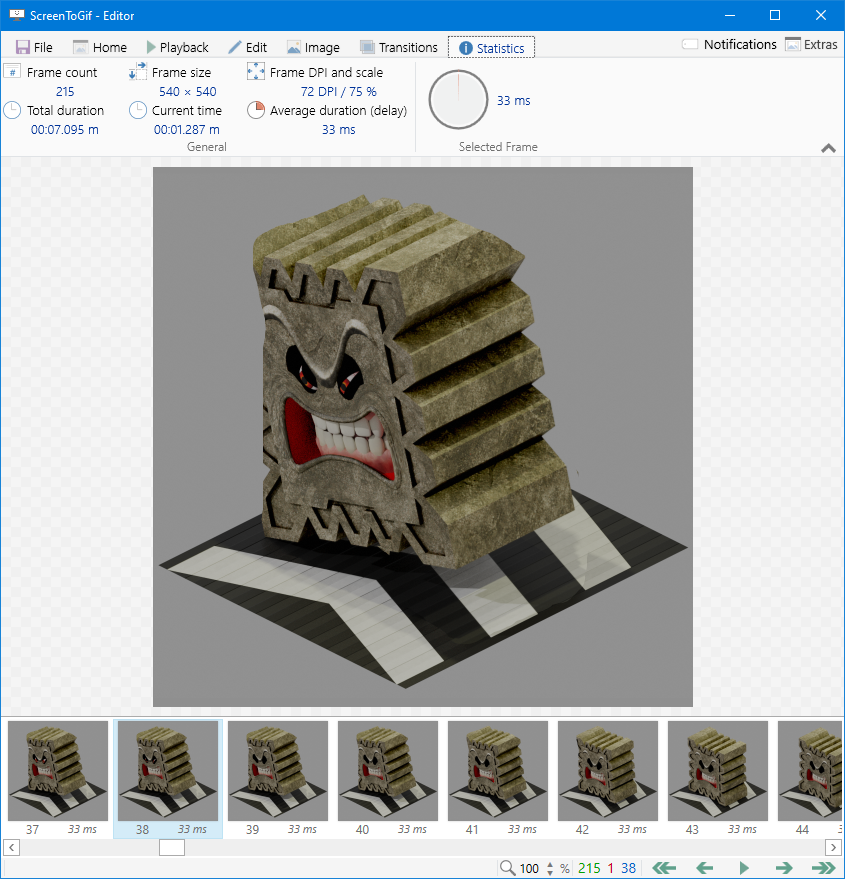Select the Statistics tab
The height and width of the screenshot is (879, 845).
491,48
